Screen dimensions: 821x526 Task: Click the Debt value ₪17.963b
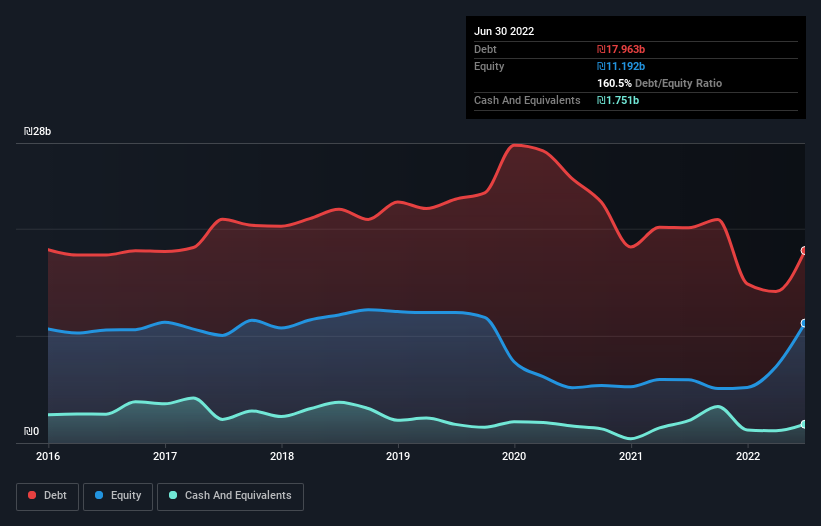(x=621, y=49)
